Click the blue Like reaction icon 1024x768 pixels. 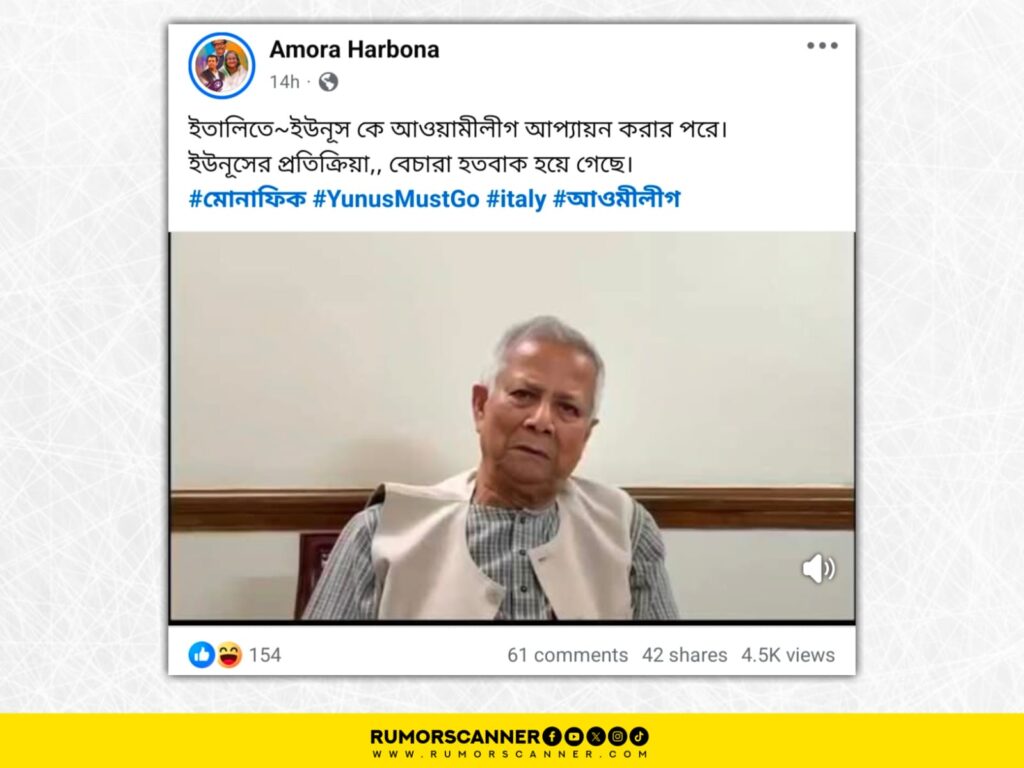202,654
